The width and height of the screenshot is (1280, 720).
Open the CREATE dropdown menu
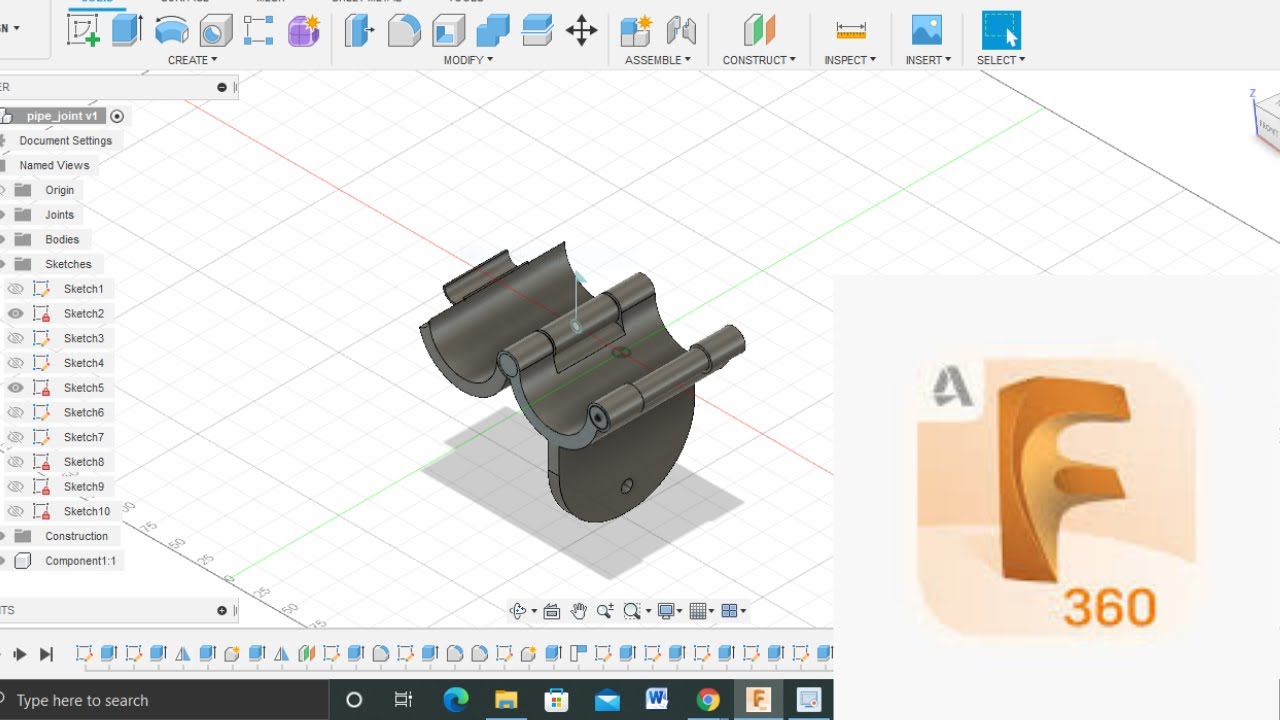(192, 60)
